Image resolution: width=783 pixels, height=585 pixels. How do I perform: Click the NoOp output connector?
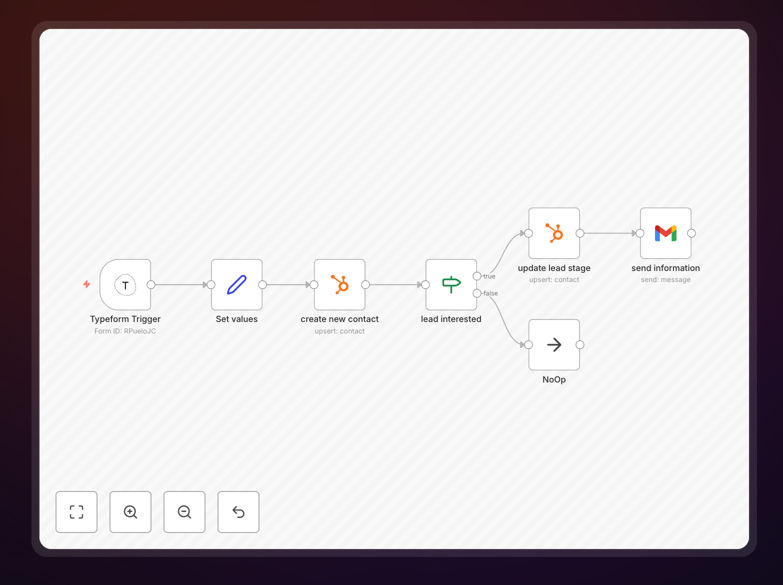(x=580, y=345)
